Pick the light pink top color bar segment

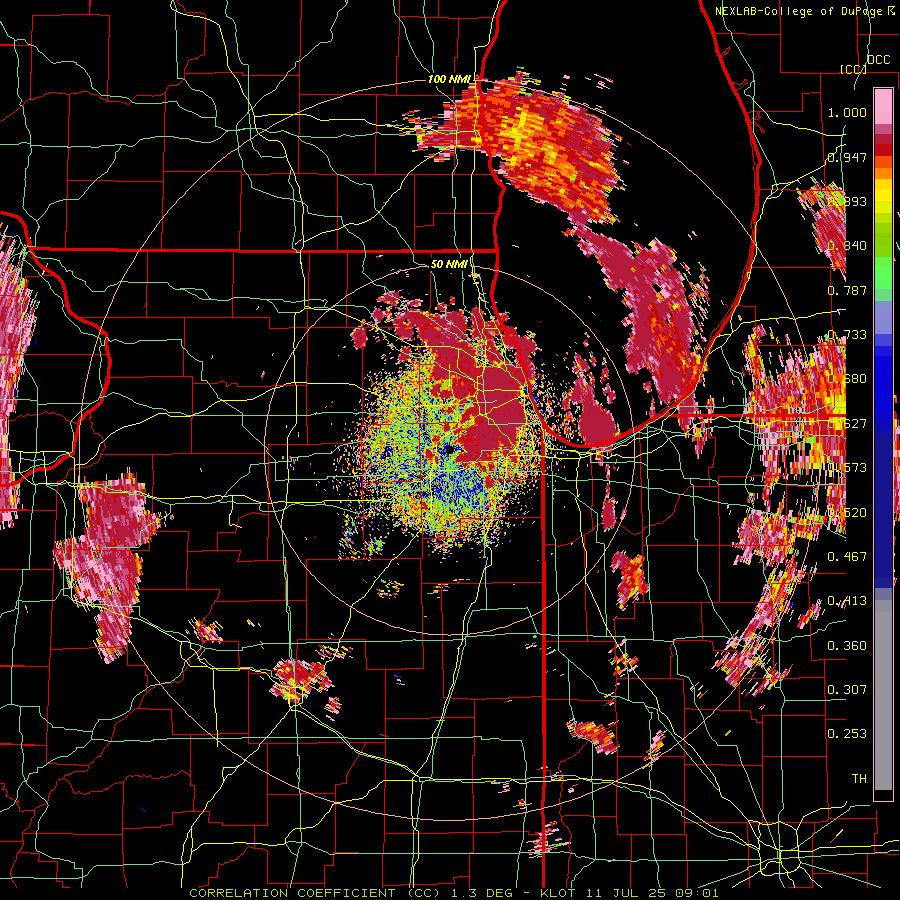883,107
